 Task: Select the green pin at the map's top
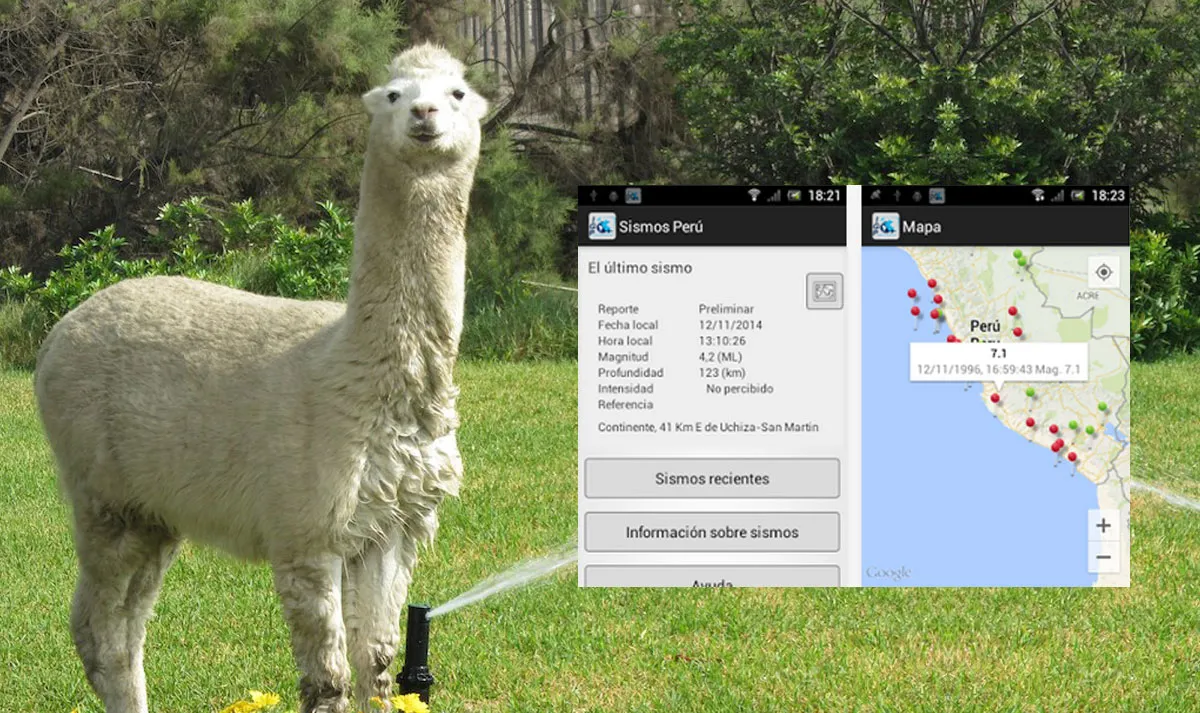[x=1018, y=256]
